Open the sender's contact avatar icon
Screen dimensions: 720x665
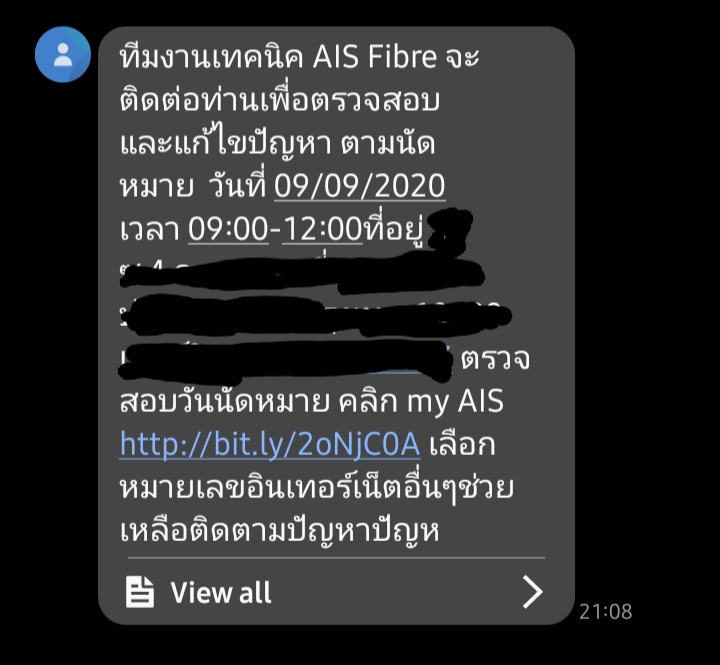click(63, 55)
